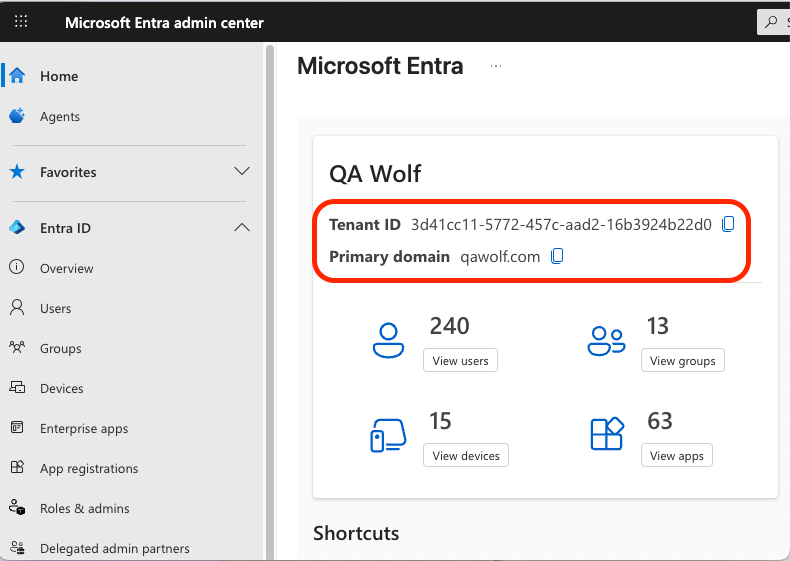Viewport: 790px width, 561px height.
Task: Click the apps icon beside 63
Action: coord(607,433)
